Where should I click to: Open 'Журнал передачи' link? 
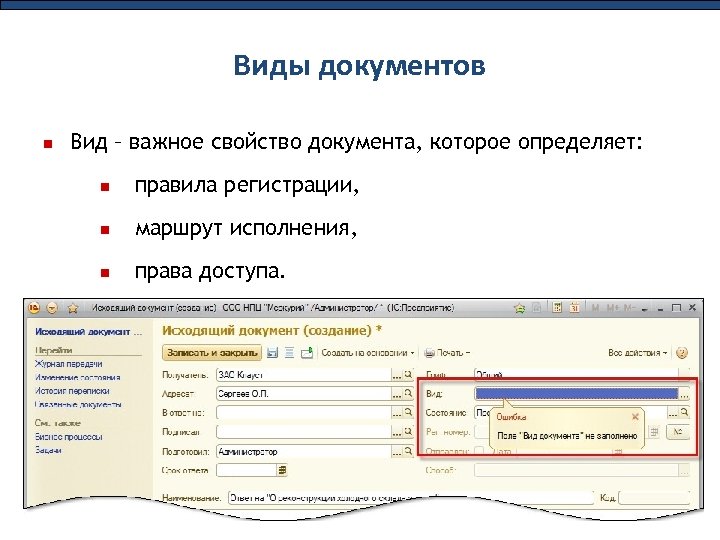point(69,364)
